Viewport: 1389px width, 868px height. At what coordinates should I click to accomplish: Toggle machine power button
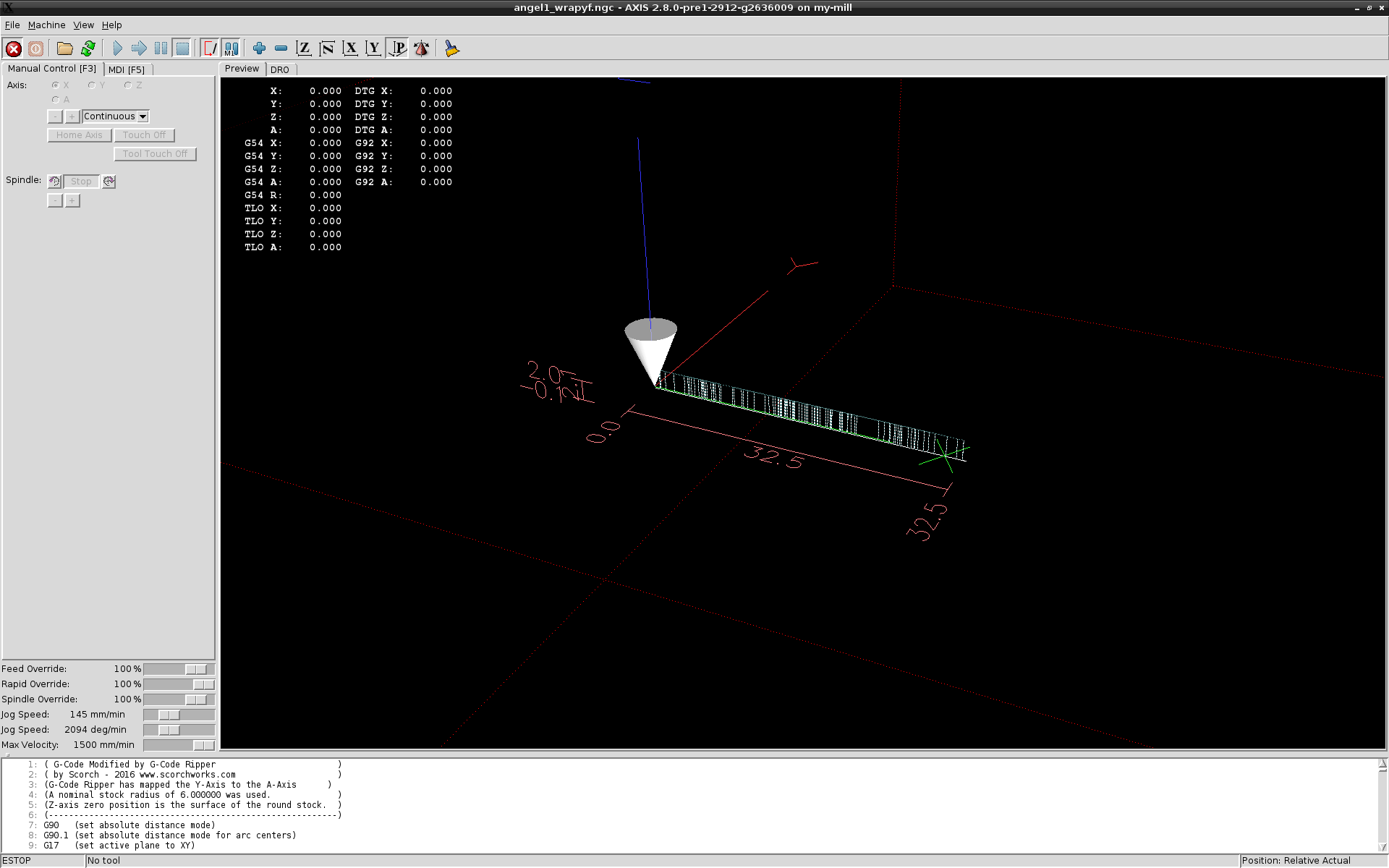coord(35,48)
